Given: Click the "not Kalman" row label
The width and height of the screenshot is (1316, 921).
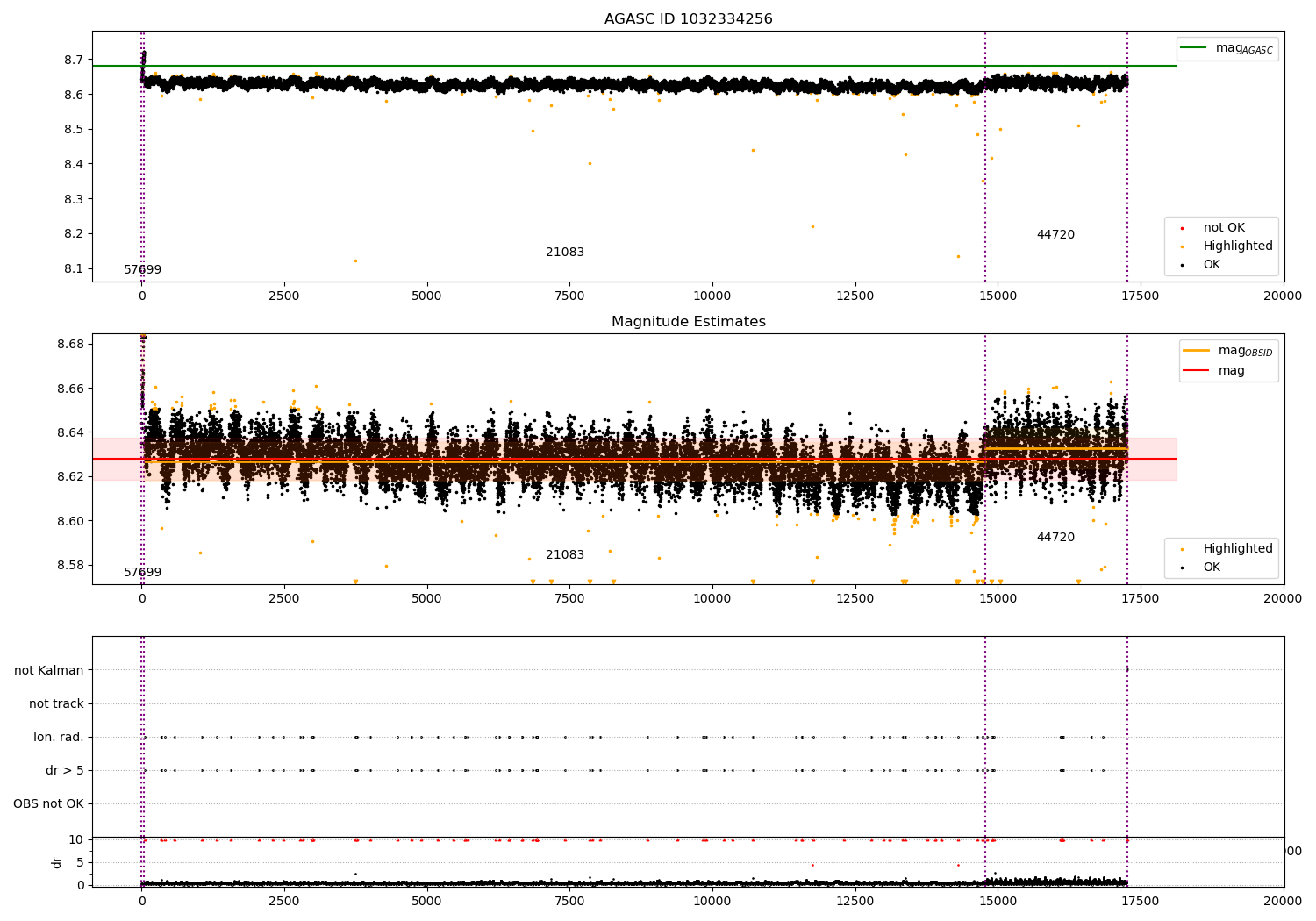Looking at the screenshot, I should click(x=49, y=671).
